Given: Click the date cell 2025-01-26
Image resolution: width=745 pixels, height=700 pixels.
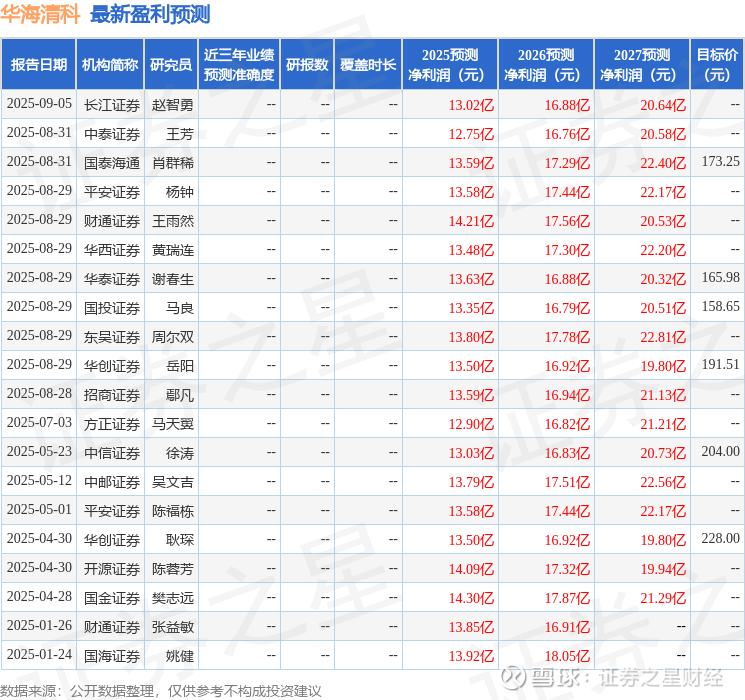Looking at the screenshot, I should (39, 625).
